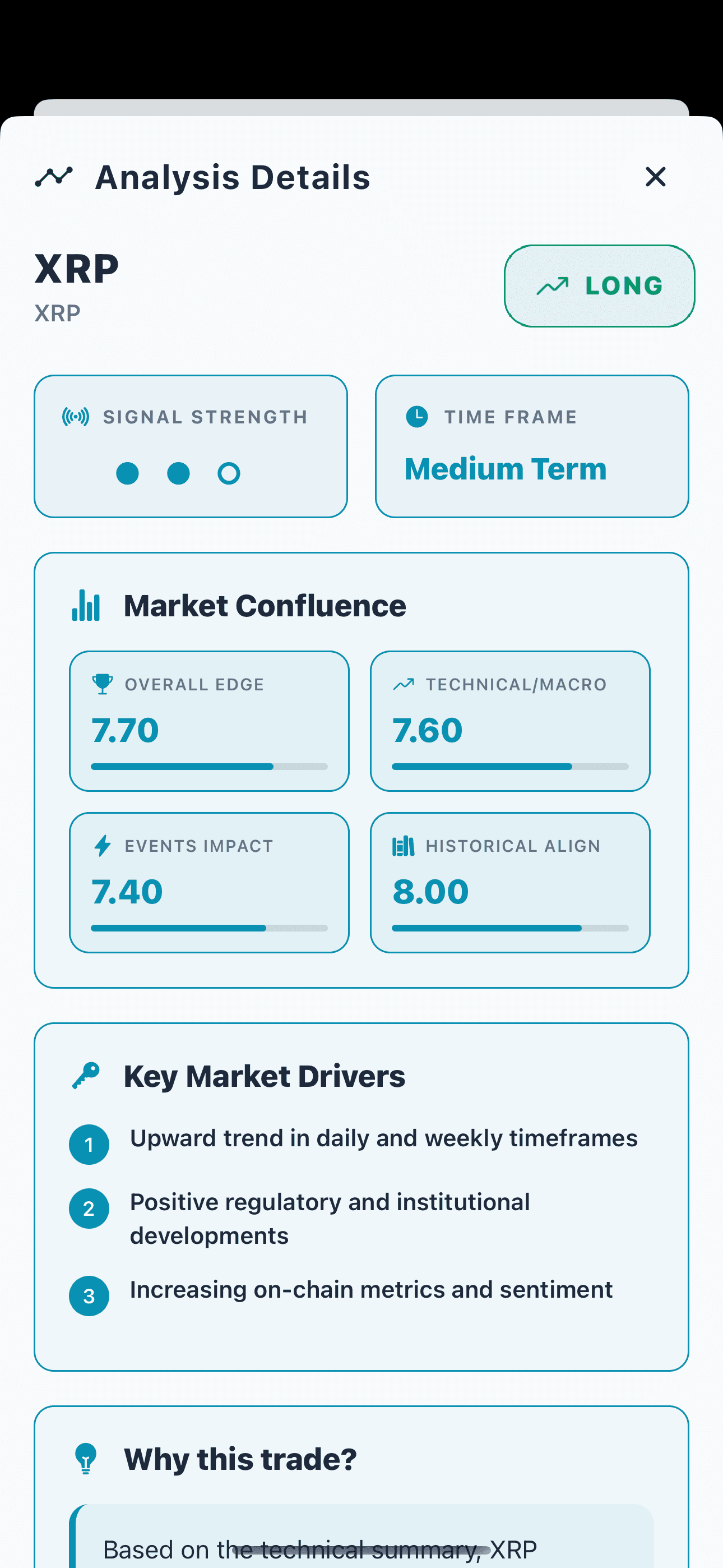Tap the Medium Term time frame value
Screen dimensions: 723x1568
(505, 469)
